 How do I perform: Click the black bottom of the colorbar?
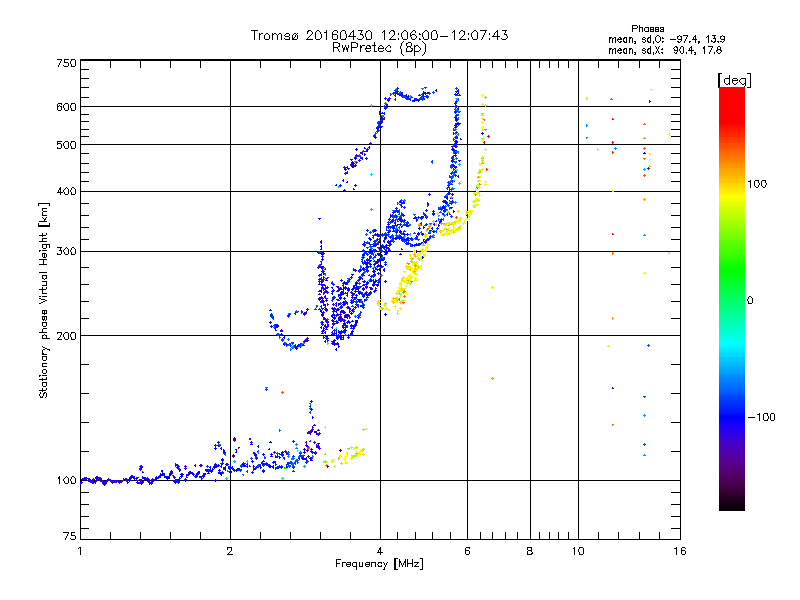pos(732,503)
